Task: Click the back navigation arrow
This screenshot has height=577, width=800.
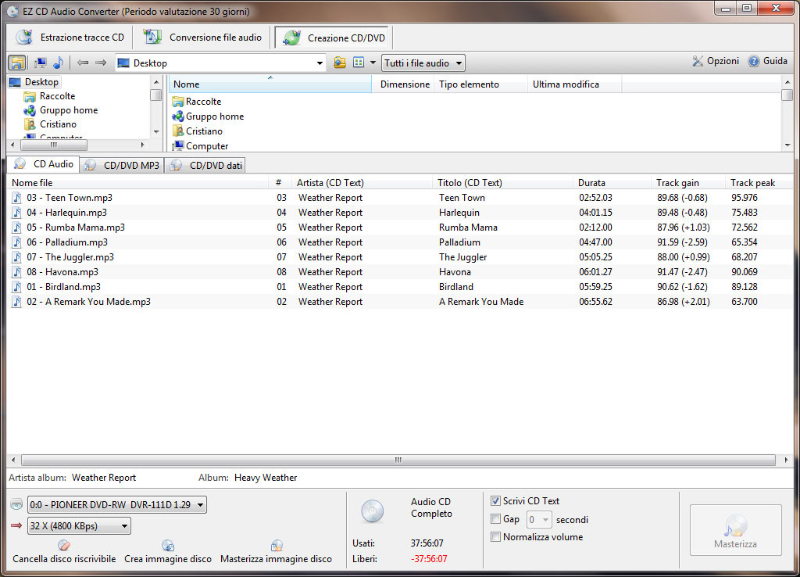Action: click(x=82, y=63)
